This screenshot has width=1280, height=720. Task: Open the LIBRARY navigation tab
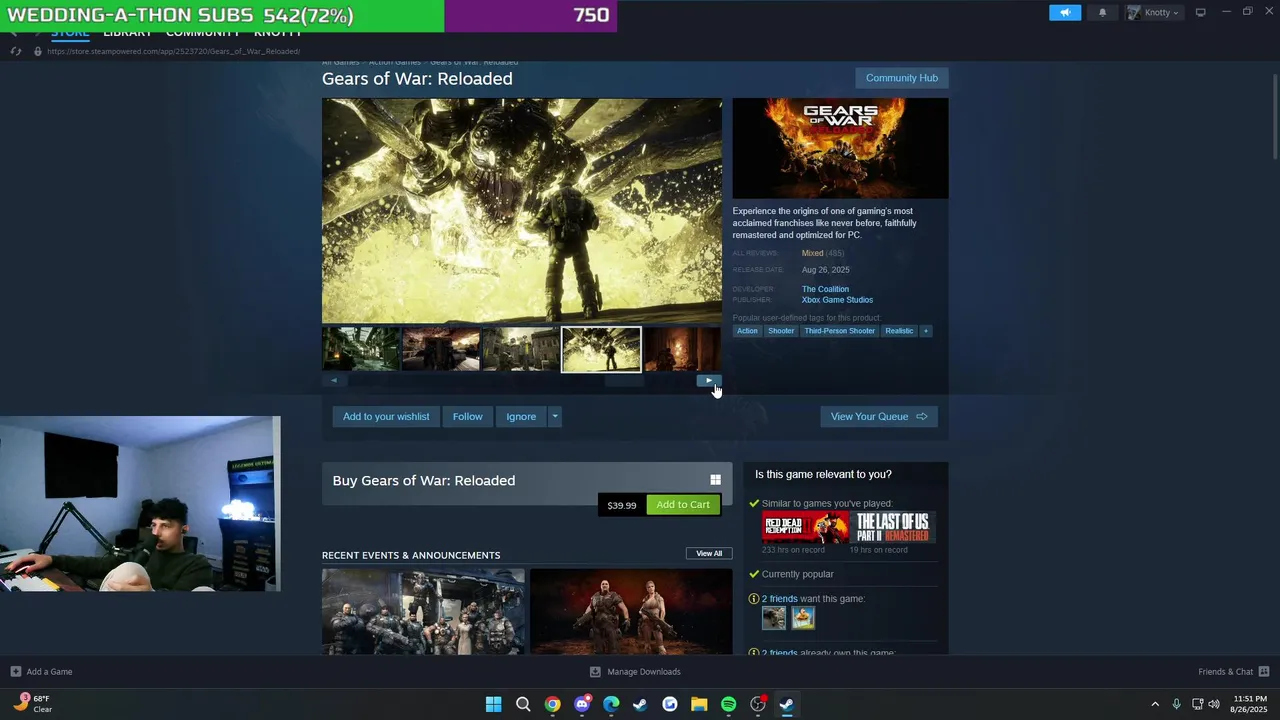(x=128, y=33)
